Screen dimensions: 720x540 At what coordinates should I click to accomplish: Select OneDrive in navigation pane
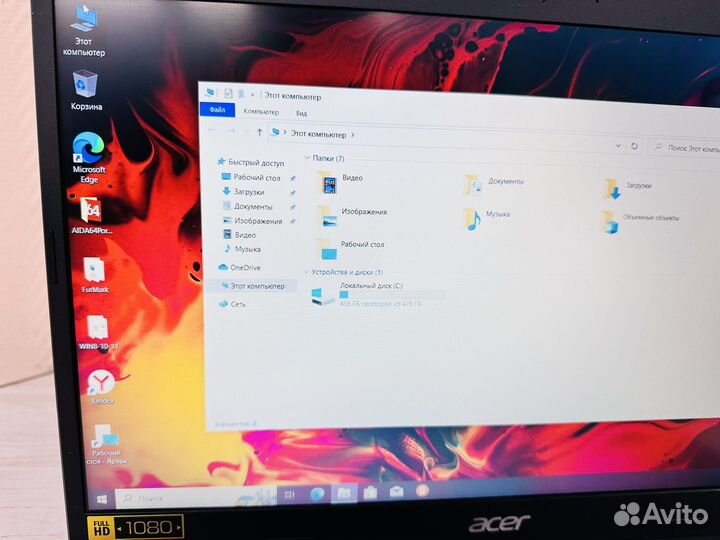tap(239, 267)
